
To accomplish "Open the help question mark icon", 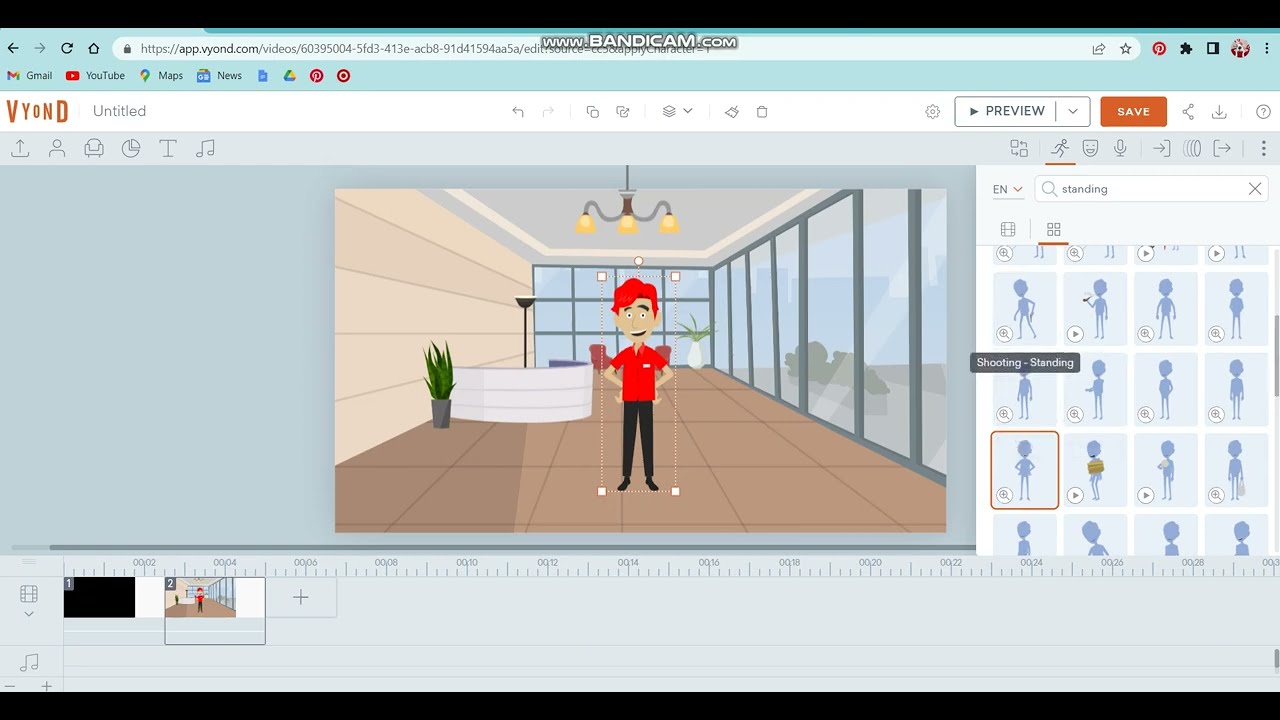I will click(x=1263, y=112).
